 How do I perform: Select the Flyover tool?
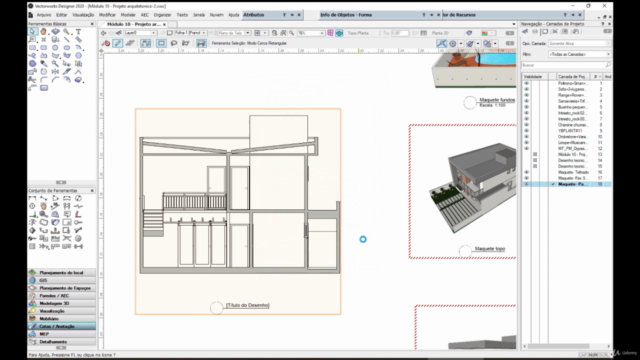pyautogui.click(x=55, y=31)
